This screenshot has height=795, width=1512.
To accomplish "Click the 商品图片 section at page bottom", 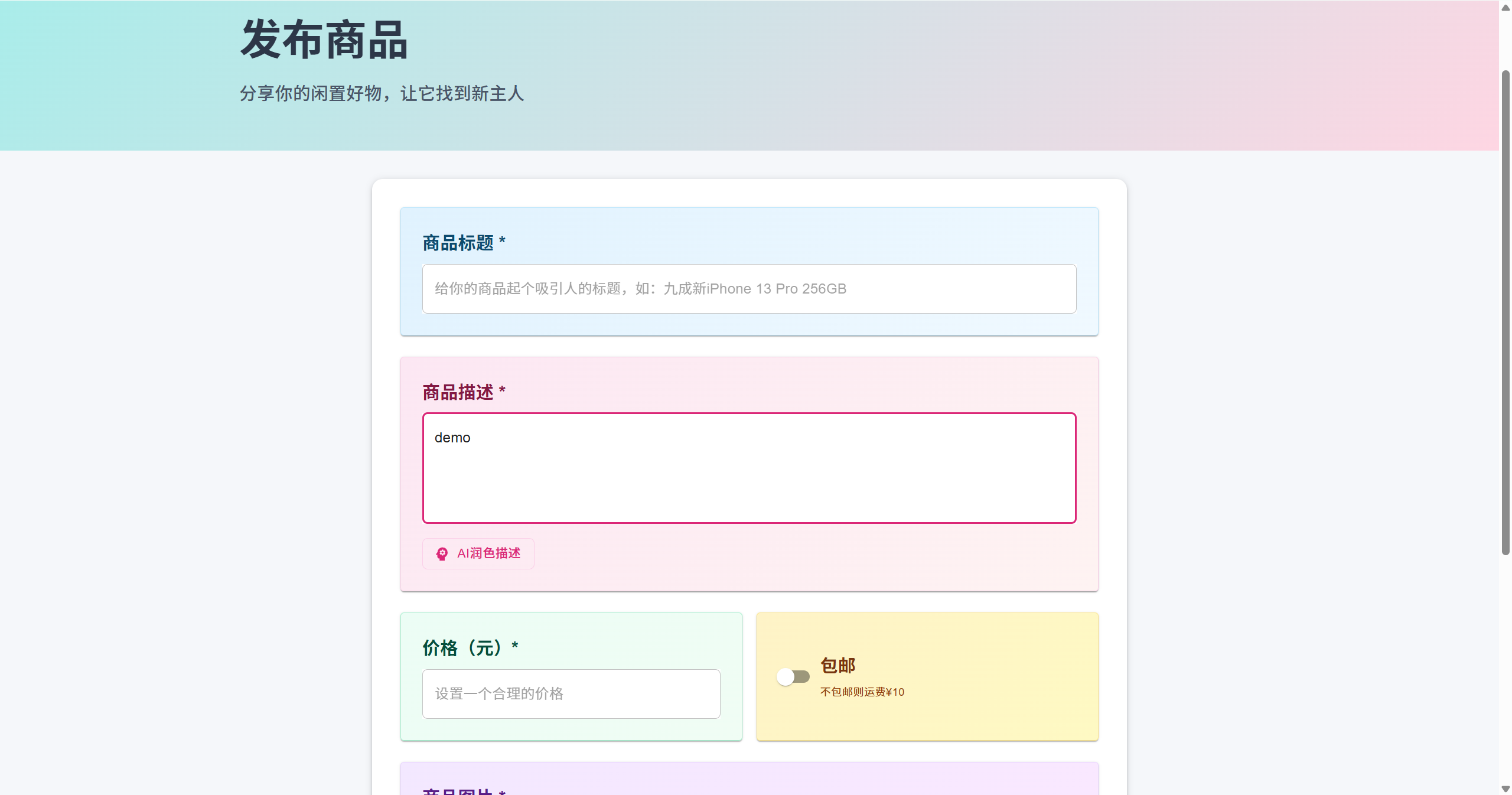I will (x=462, y=791).
